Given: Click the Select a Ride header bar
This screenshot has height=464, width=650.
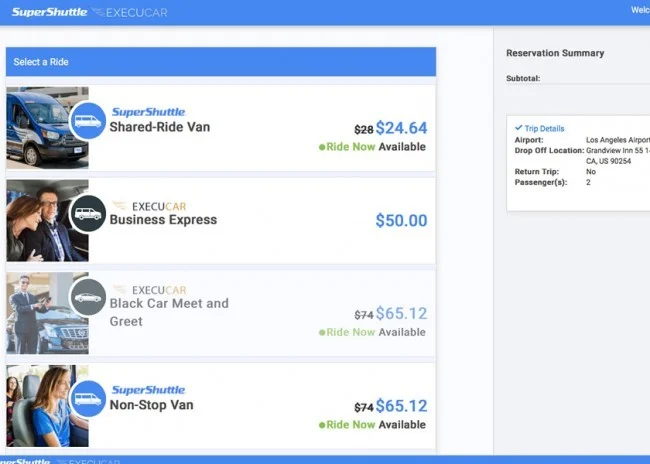Looking at the screenshot, I should [x=221, y=62].
